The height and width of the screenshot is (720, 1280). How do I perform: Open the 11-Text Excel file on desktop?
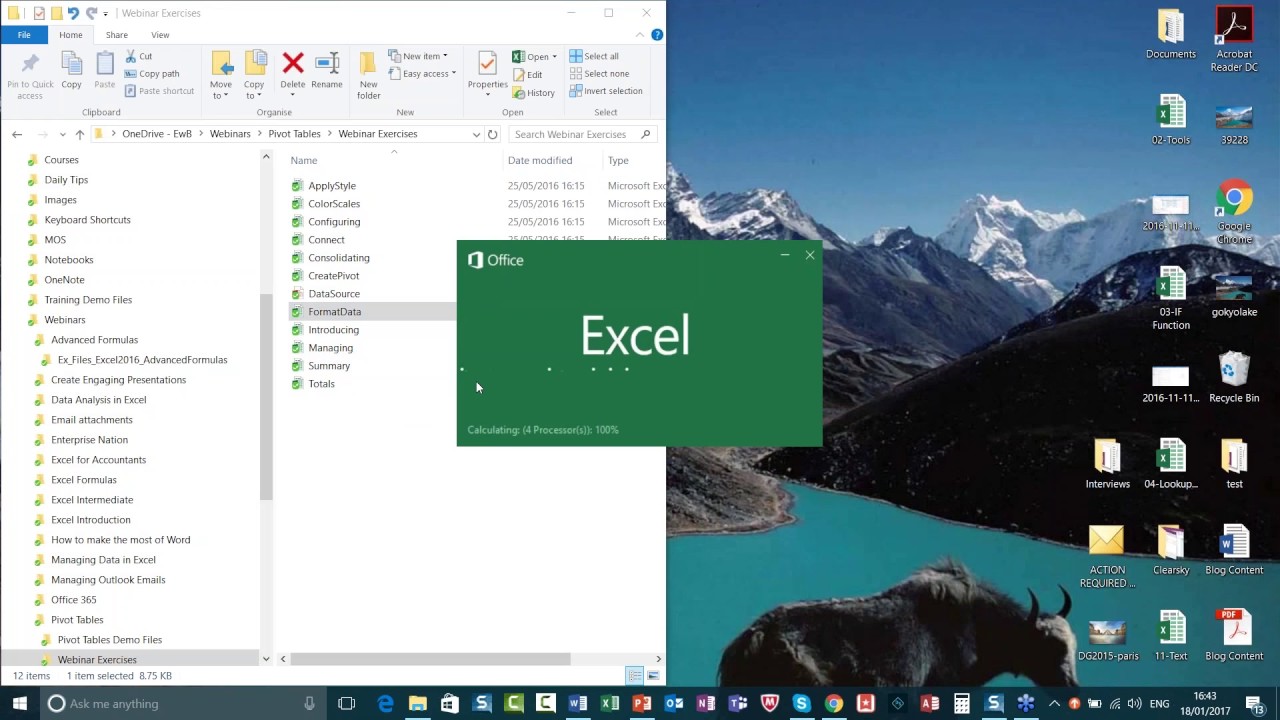coord(1170,635)
